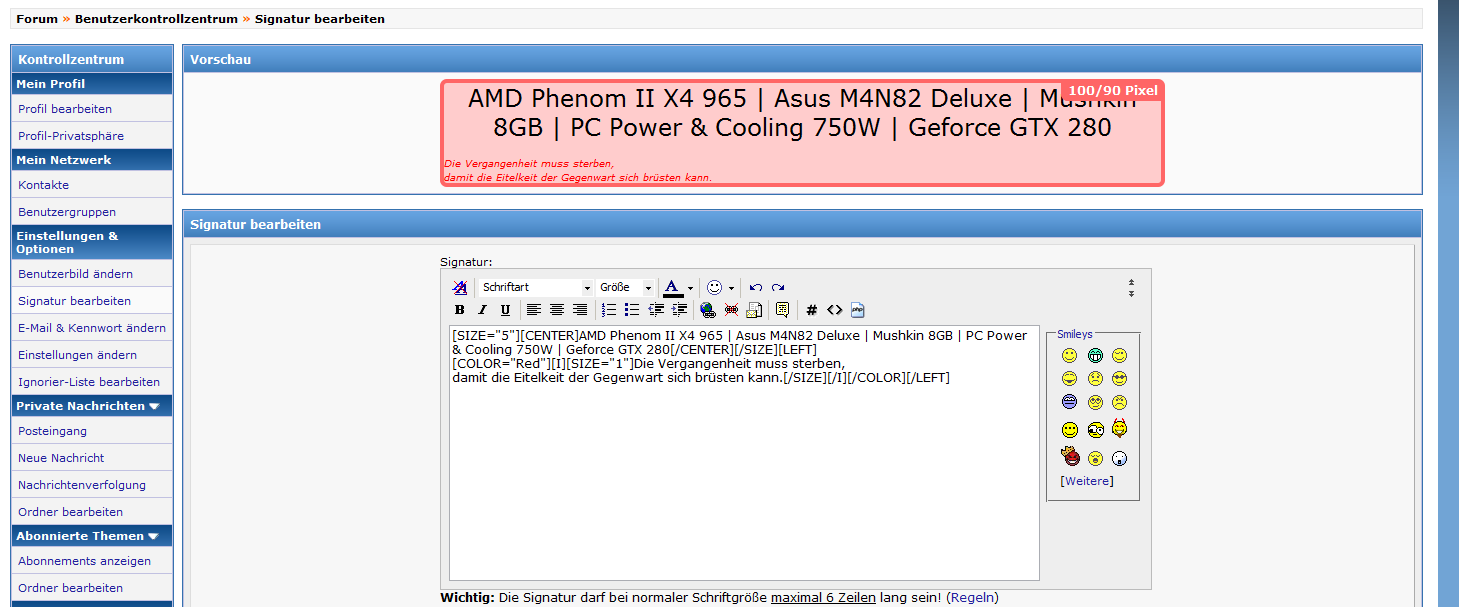The image size is (1459, 607).
Task: Shrink editor height with up arrows
Action: pyautogui.click(x=1131, y=282)
